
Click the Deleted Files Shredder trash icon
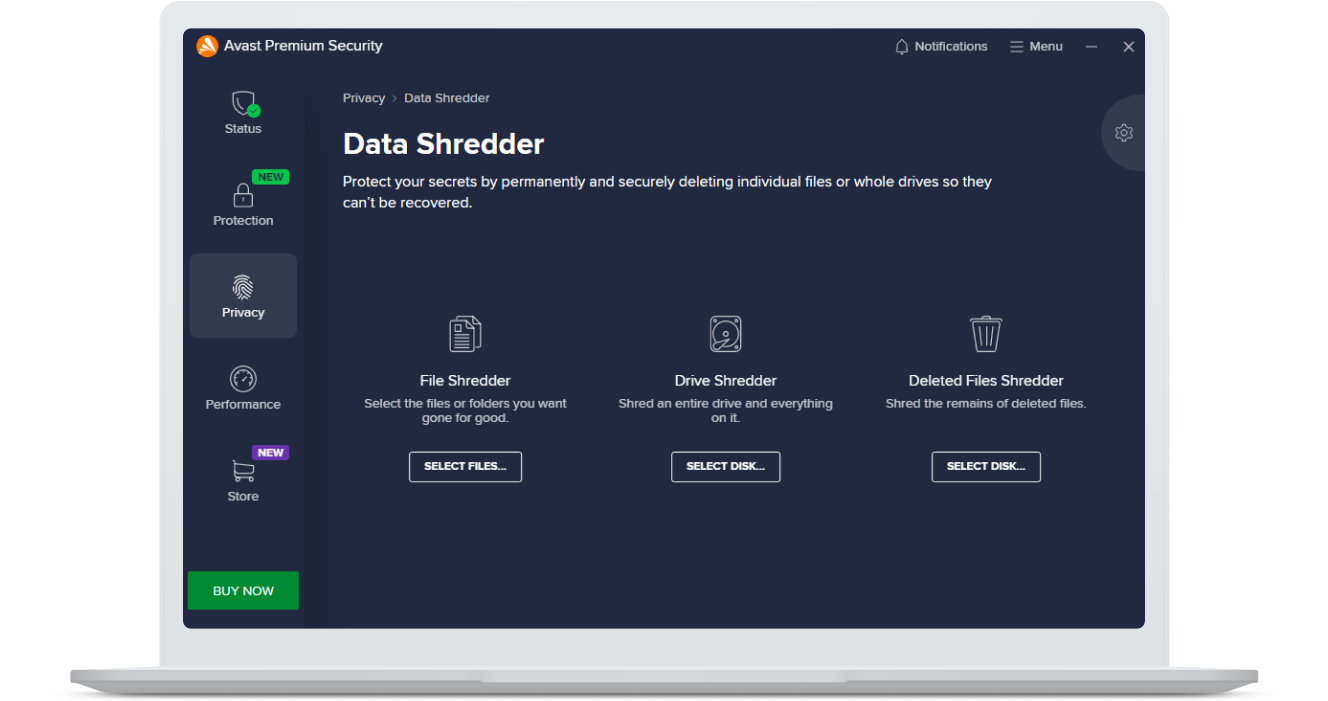pos(986,334)
